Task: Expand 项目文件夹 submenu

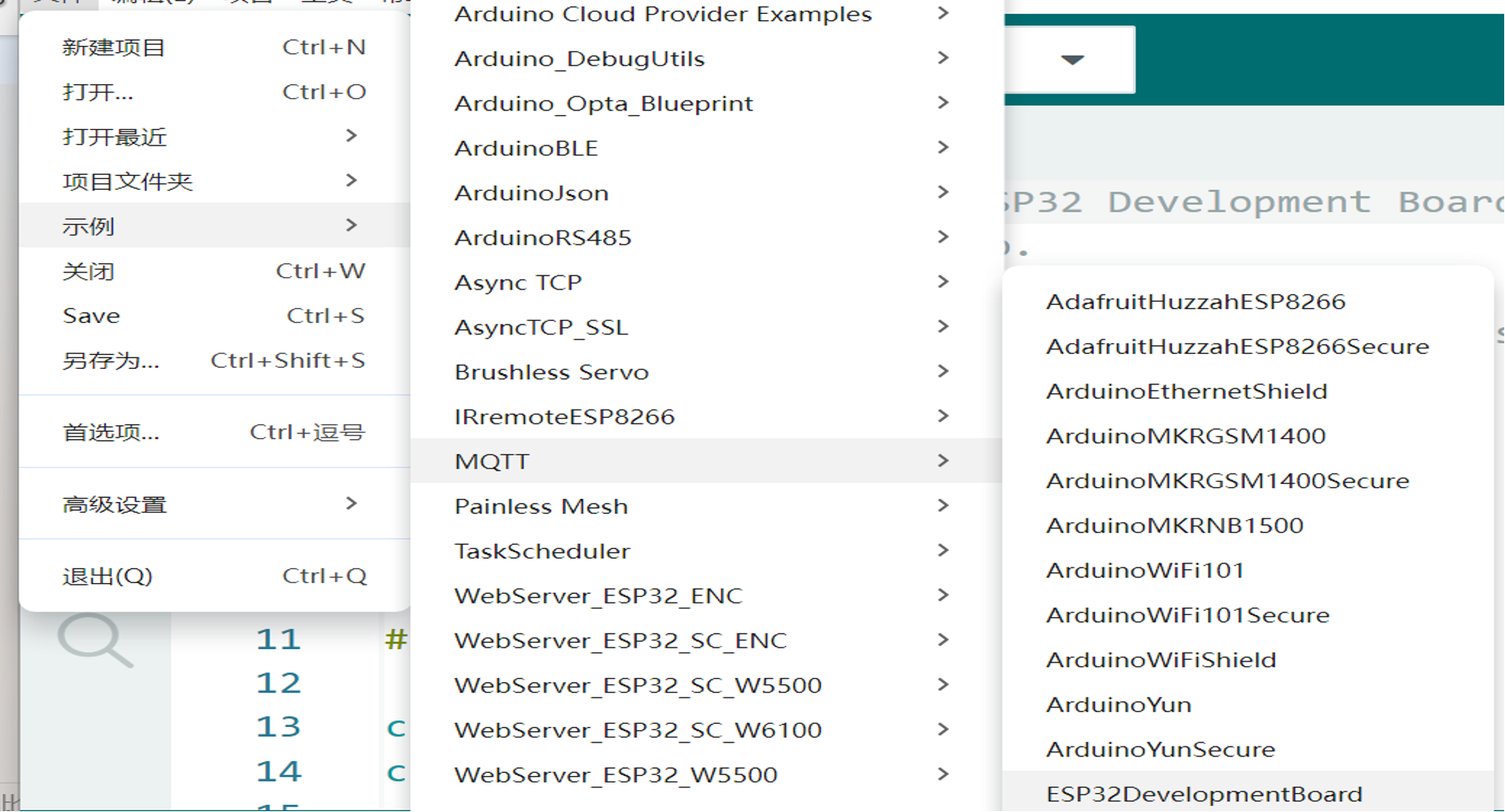Action: (214, 181)
